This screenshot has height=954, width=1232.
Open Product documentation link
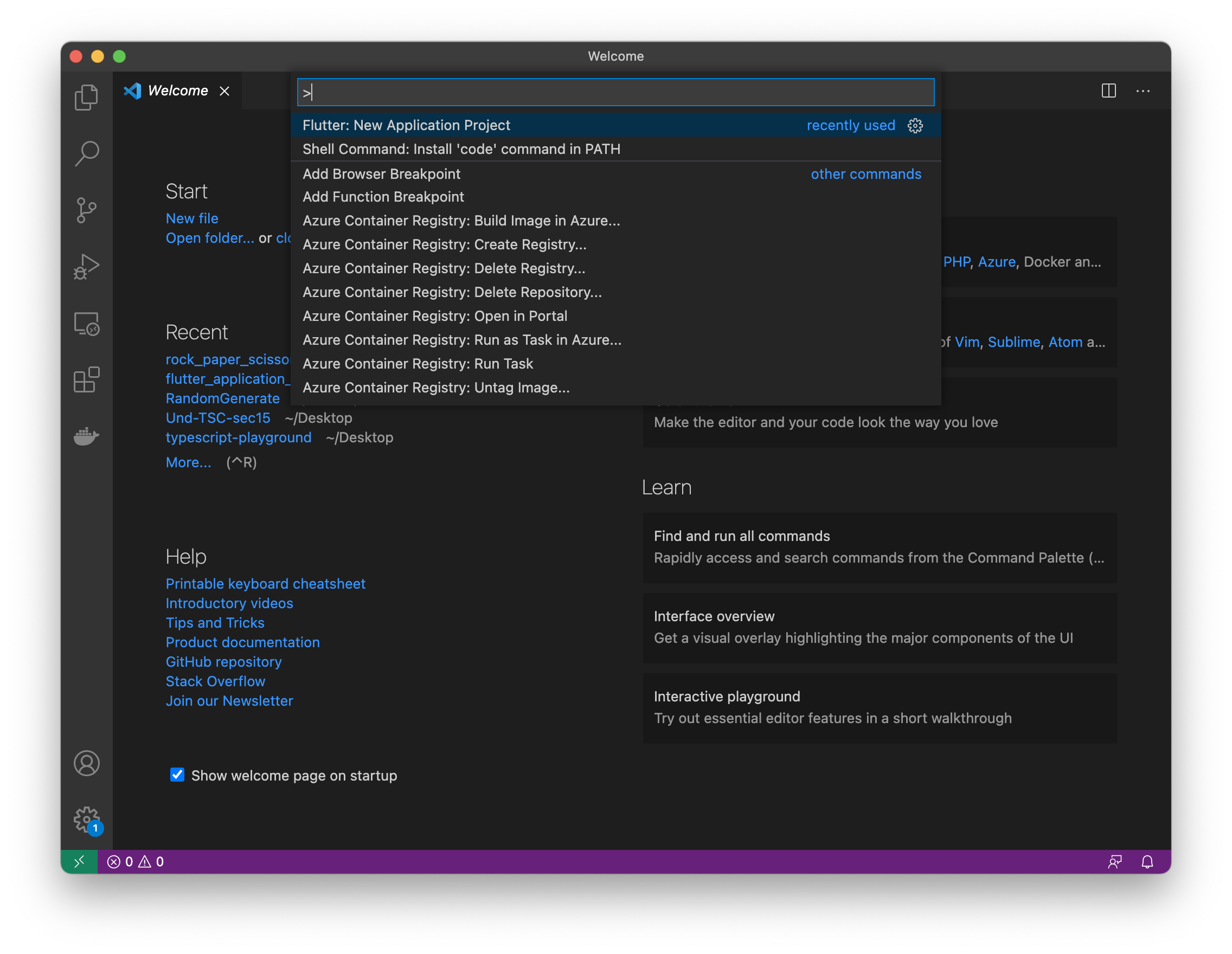[242, 642]
